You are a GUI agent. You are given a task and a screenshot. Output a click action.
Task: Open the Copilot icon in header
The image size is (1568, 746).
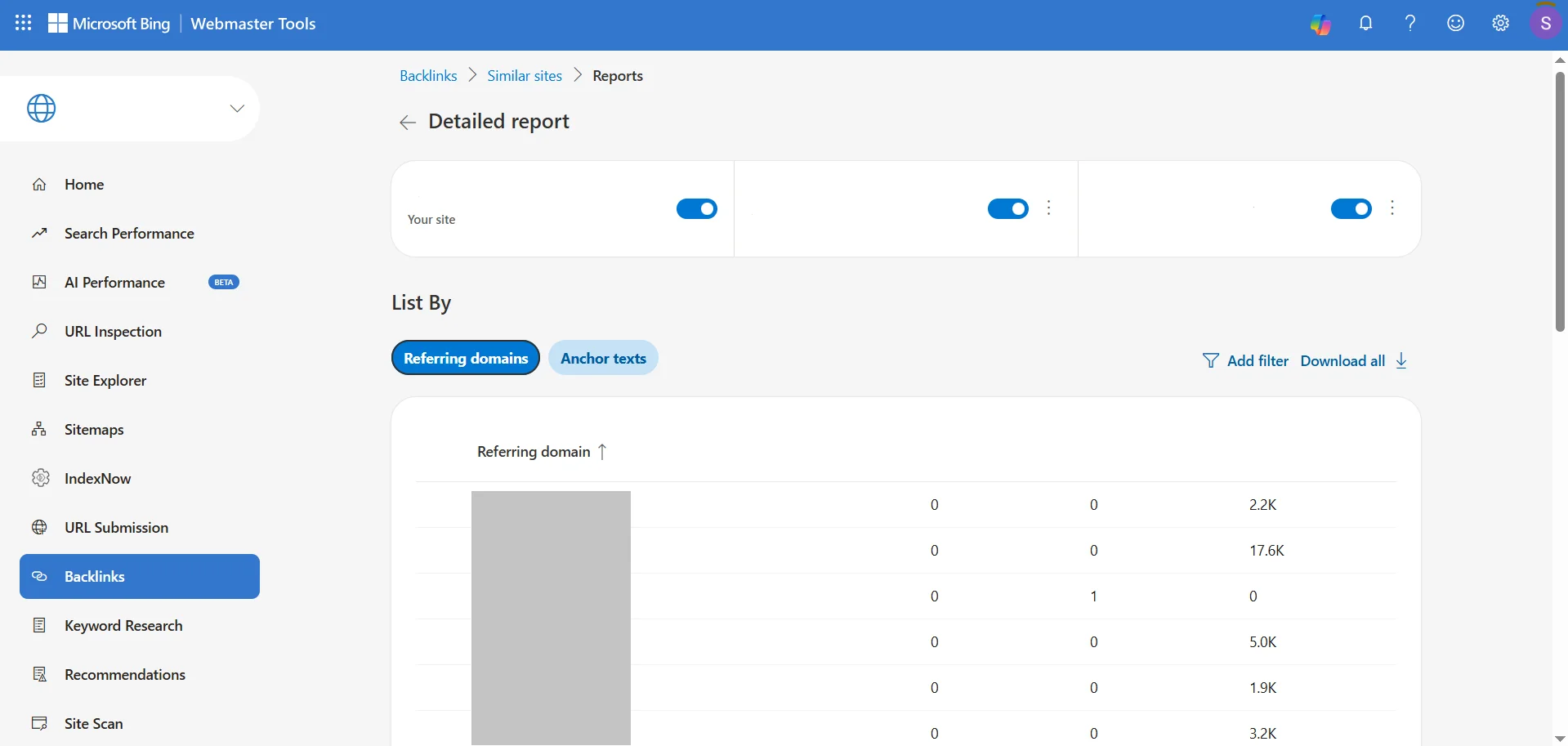tap(1320, 25)
